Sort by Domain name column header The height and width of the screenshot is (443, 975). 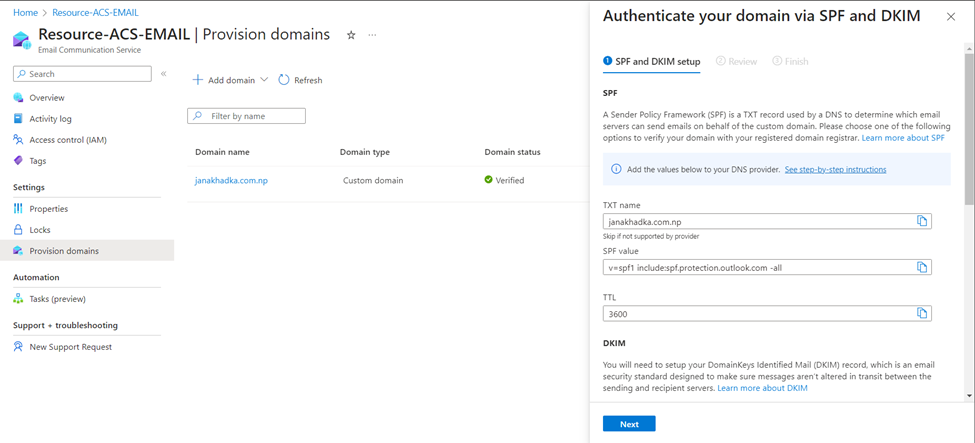point(223,152)
